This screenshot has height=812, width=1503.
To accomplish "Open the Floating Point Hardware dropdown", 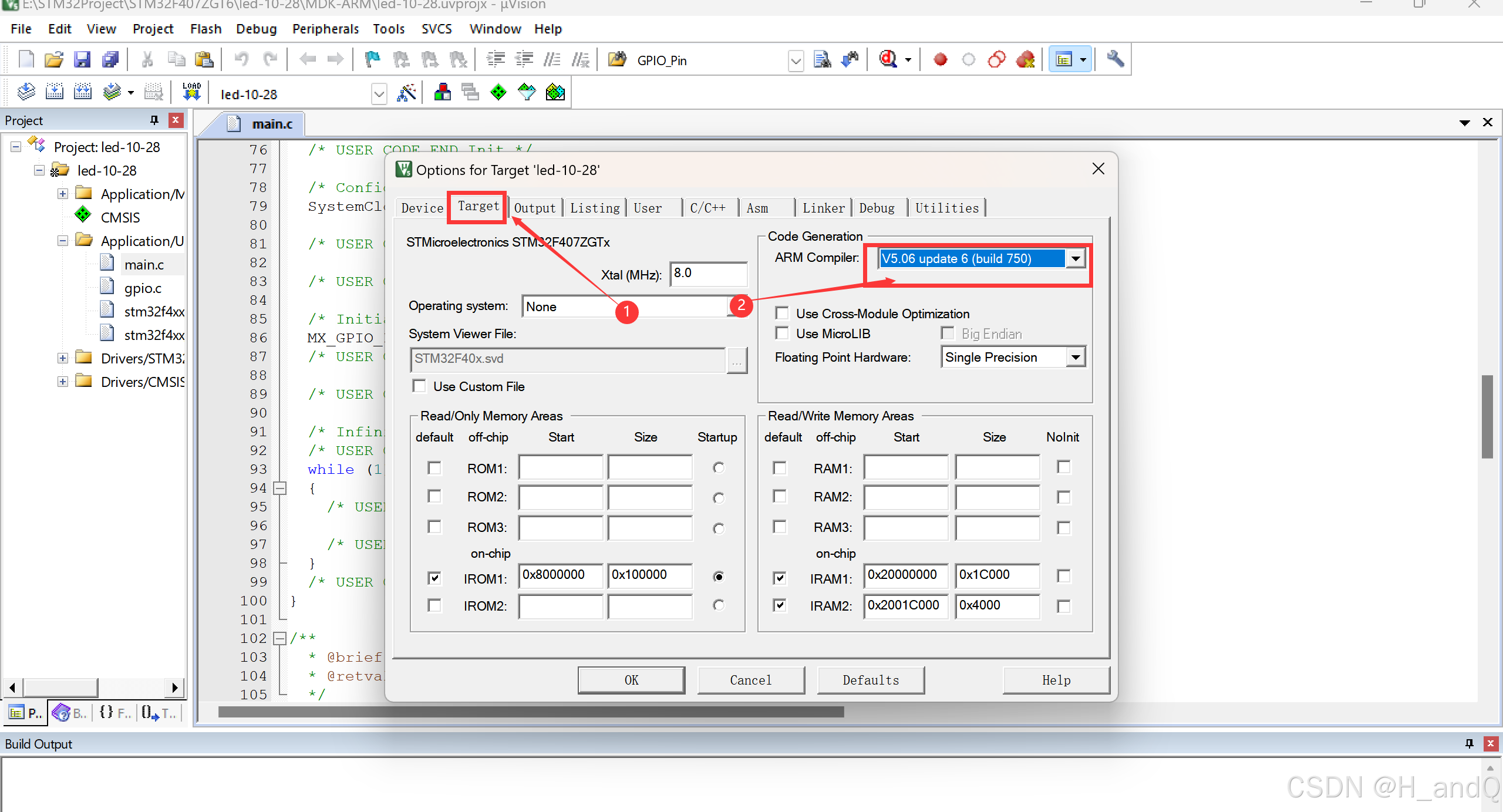I will click(1076, 357).
